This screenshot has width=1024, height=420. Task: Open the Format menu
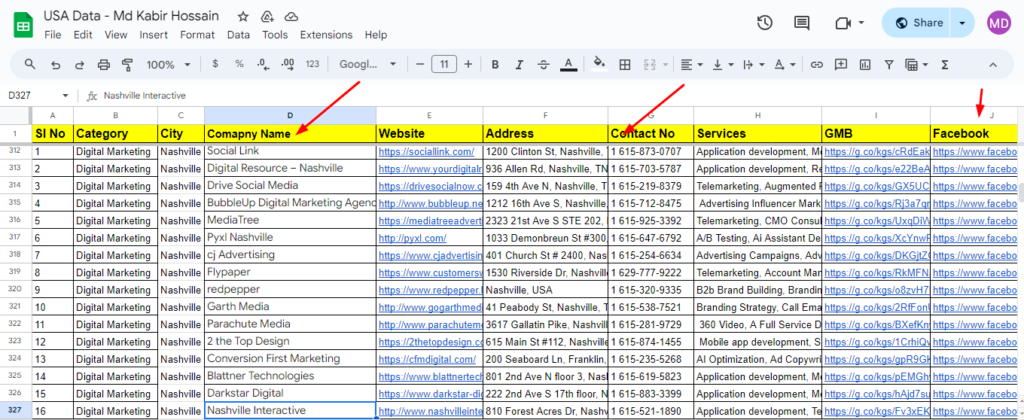(197, 35)
